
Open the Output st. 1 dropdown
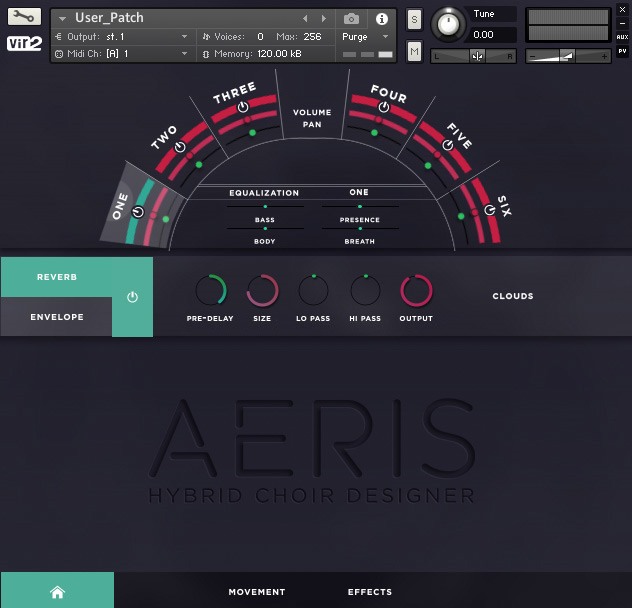184,37
